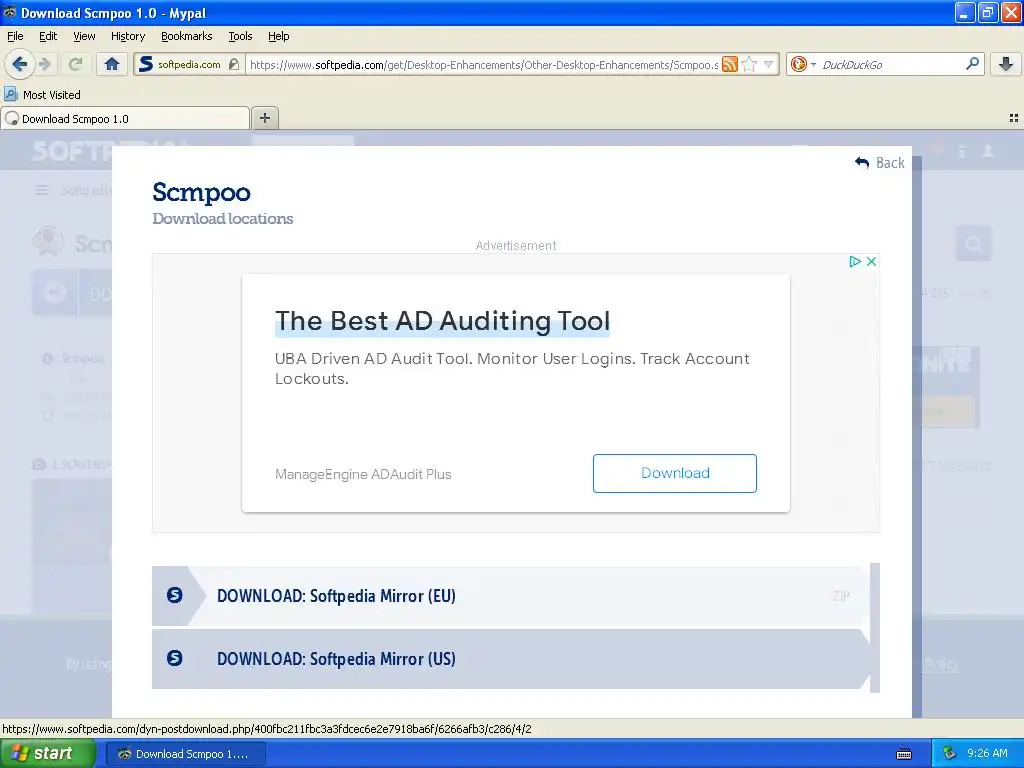Click the Scmpoo dialog heading
Screen dimensions: 1024x768
201,192
